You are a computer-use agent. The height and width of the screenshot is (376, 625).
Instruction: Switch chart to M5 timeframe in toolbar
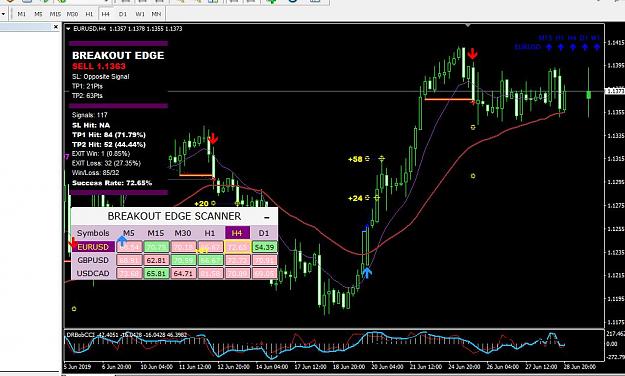(x=38, y=14)
